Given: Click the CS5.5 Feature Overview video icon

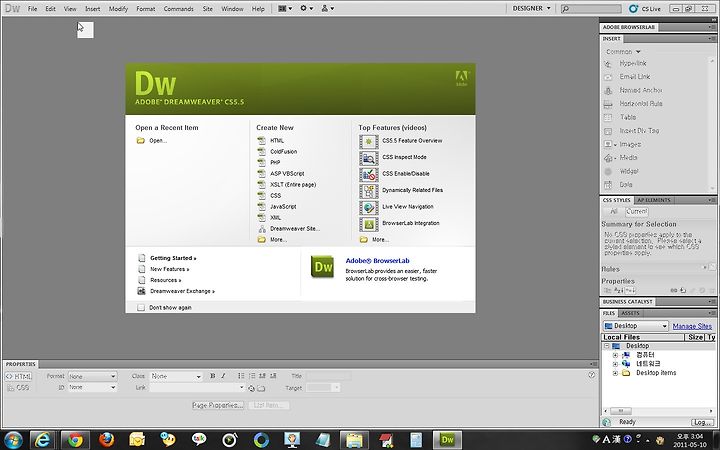Looking at the screenshot, I should coord(368,141).
